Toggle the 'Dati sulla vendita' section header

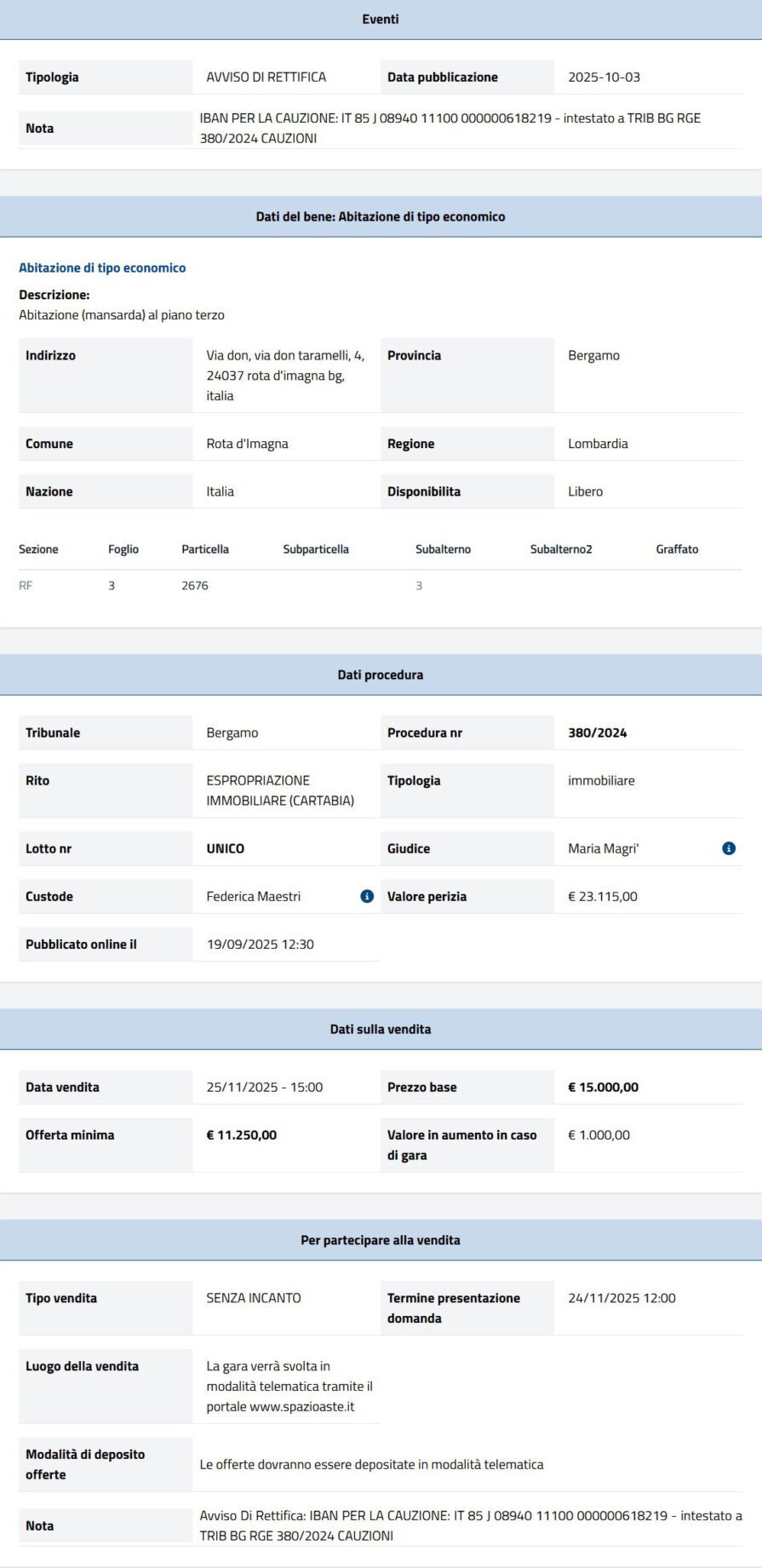click(x=381, y=1029)
